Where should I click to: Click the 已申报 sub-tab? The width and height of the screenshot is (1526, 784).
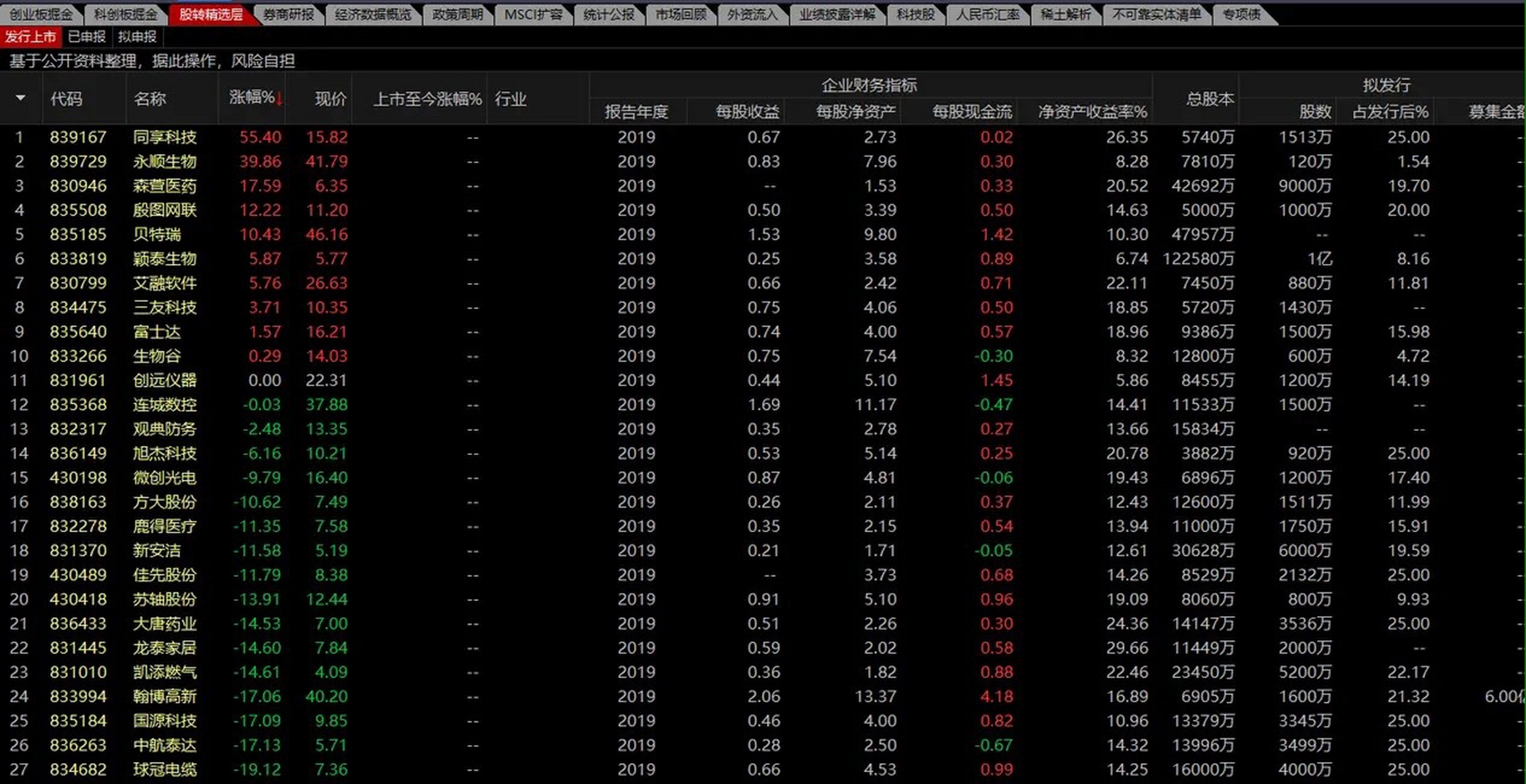tap(86, 37)
